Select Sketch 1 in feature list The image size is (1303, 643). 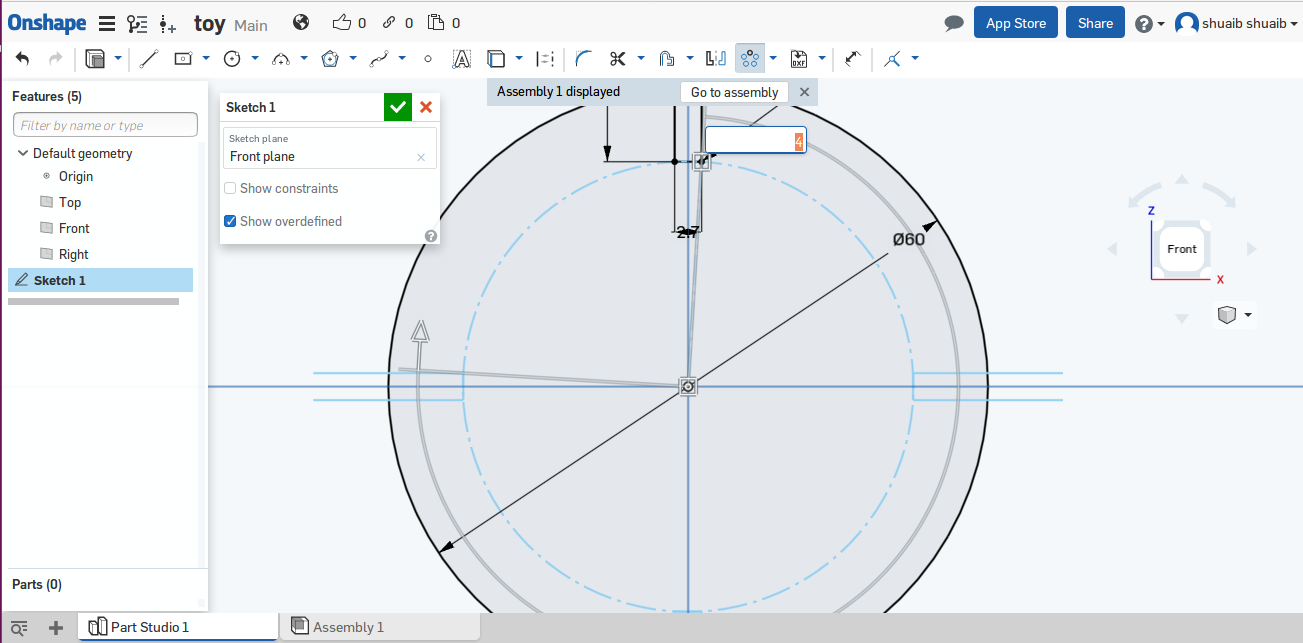100,280
